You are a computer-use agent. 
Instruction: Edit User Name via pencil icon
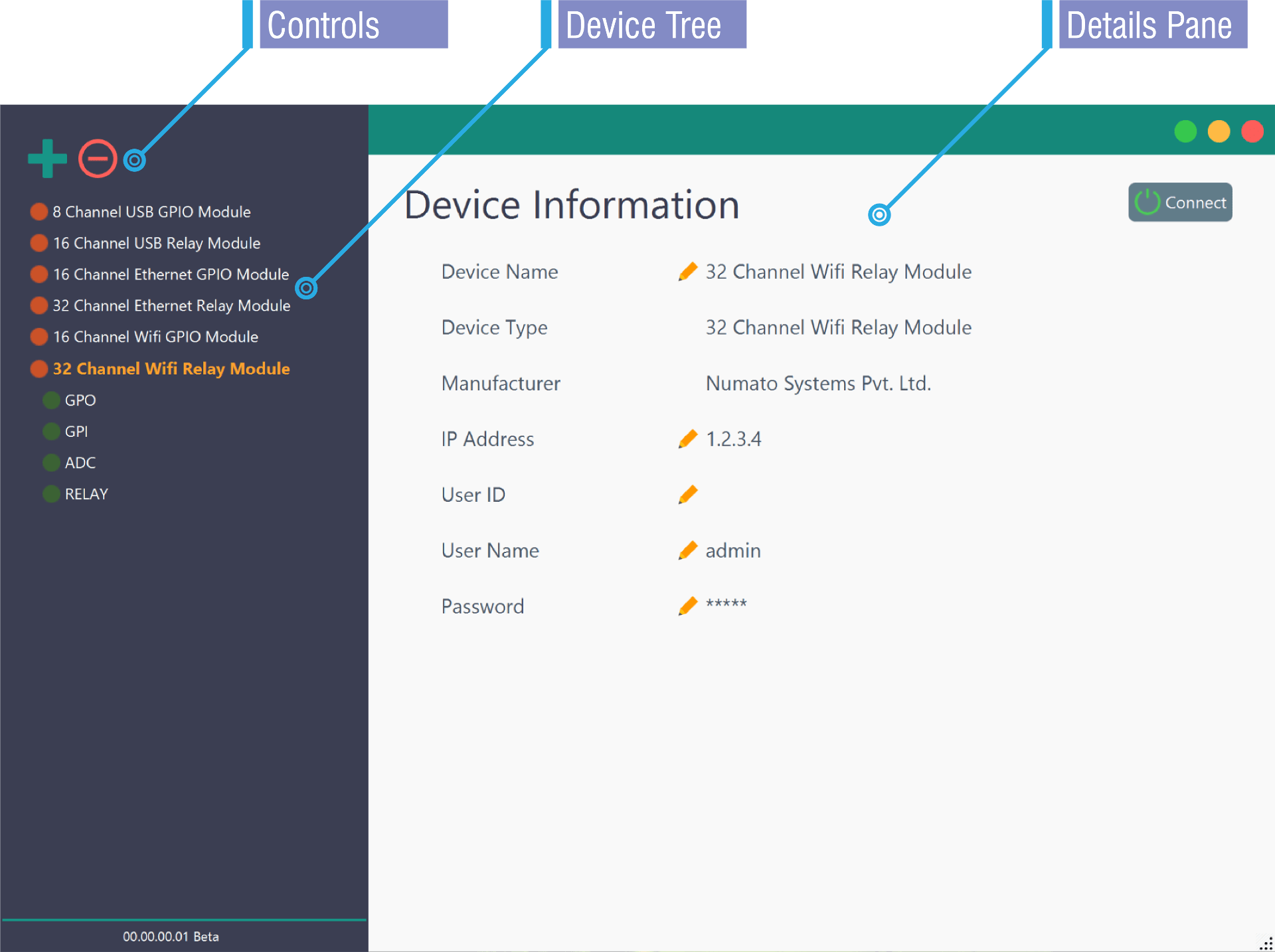click(688, 550)
